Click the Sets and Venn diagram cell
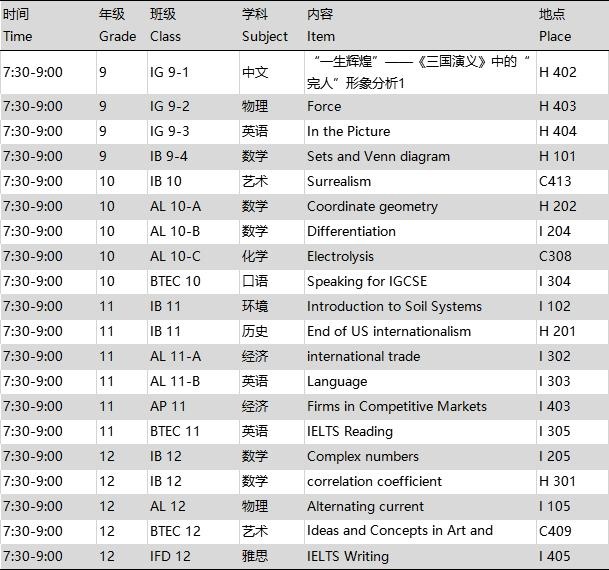609x570 pixels. [x=378, y=156]
